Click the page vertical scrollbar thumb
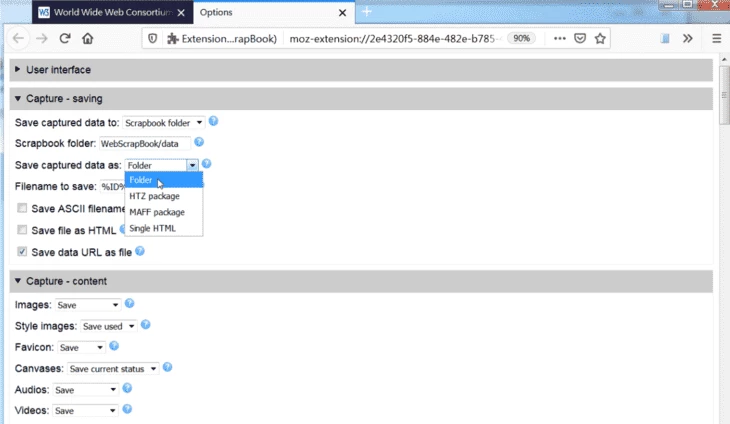This screenshot has height=424, width=730. 724,95
